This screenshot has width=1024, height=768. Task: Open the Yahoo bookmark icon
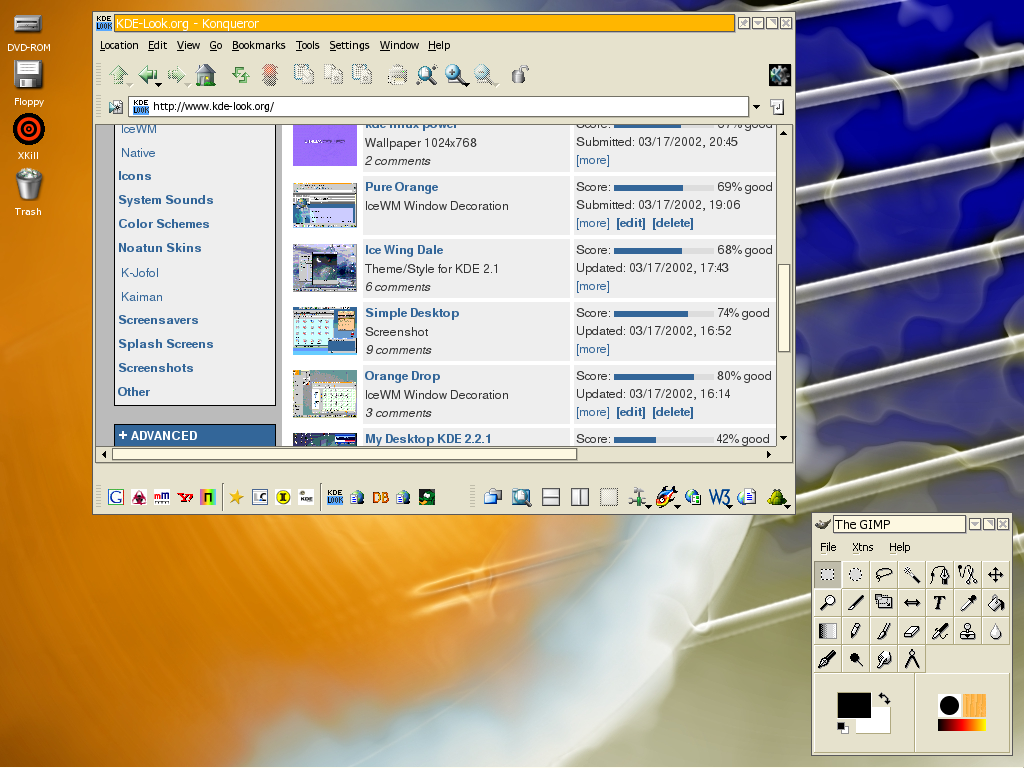(185, 497)
